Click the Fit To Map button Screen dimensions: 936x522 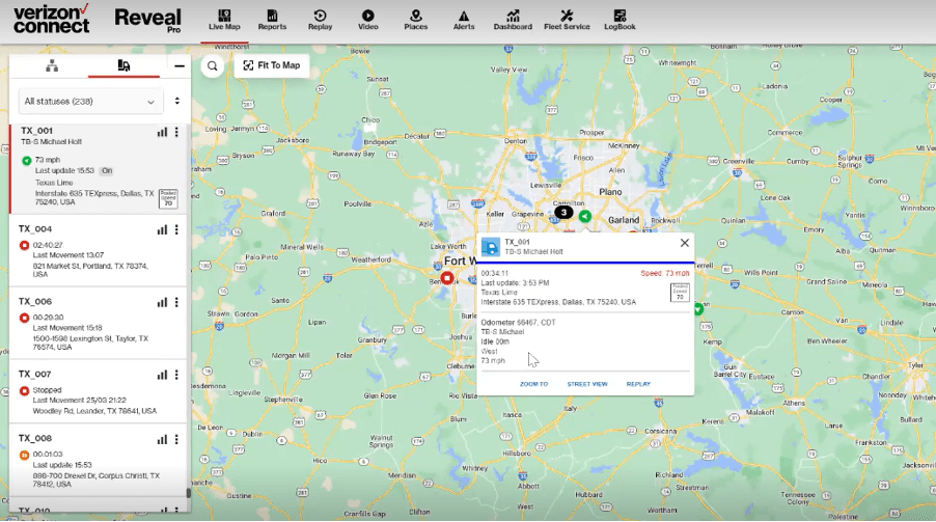tap(272, 66)
